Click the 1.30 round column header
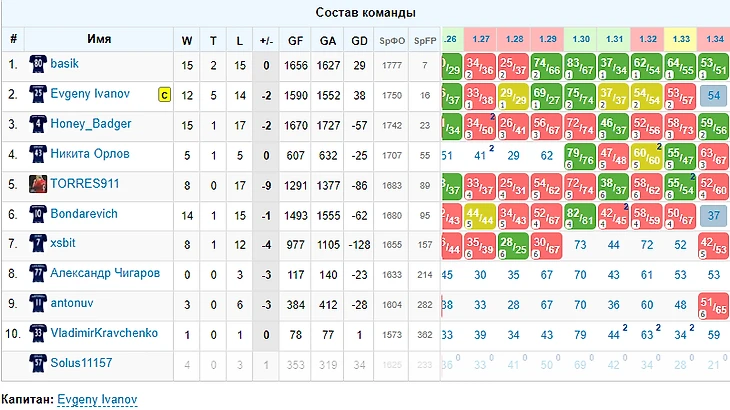Viewport: 730px width, 410px height. (x=581, y=39)
